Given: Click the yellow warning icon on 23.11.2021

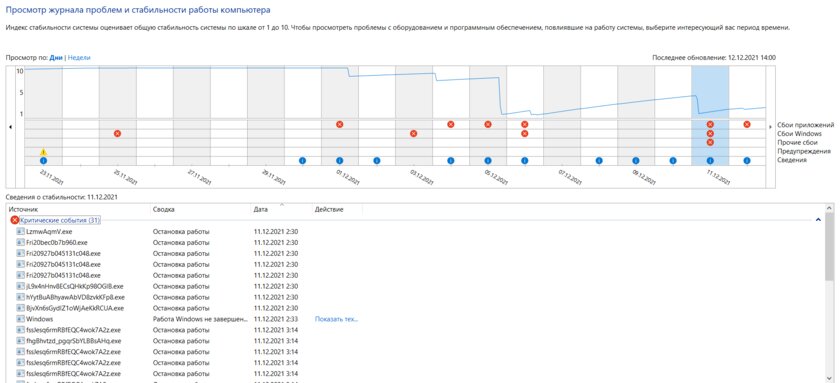Looking at the screenshot, I should (43, 152).
